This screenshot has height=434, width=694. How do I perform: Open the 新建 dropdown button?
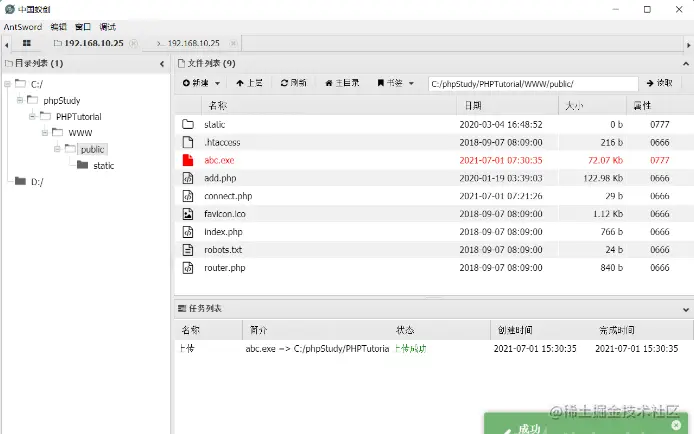[x=201, y=83]
